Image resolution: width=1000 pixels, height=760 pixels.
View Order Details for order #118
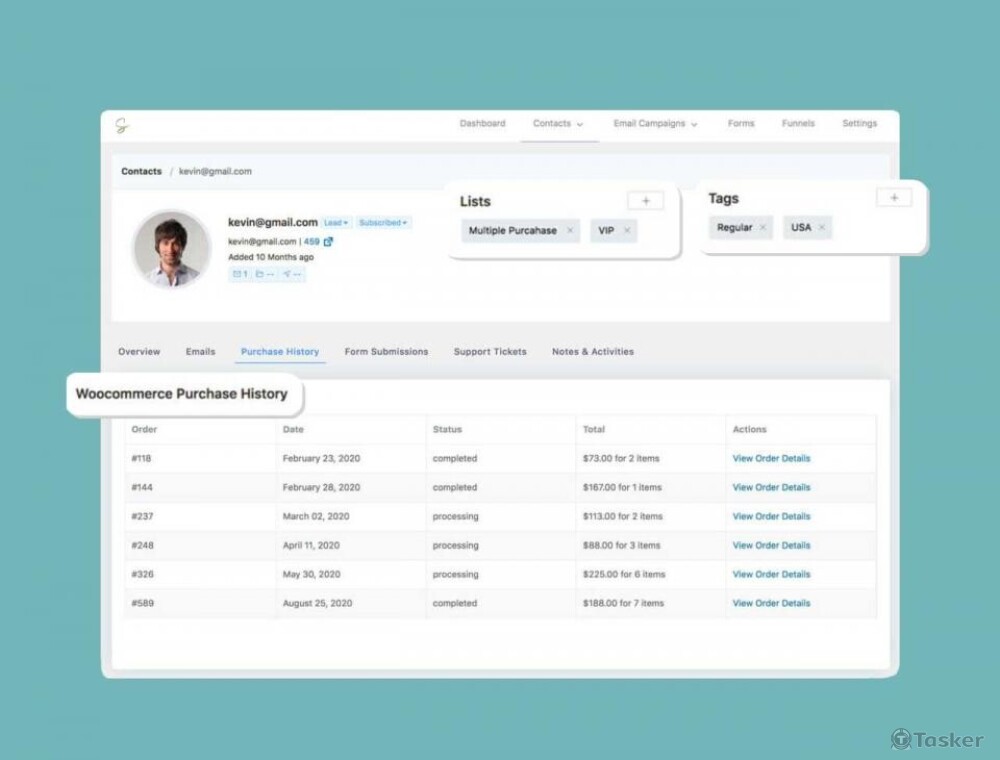(771, 459)
